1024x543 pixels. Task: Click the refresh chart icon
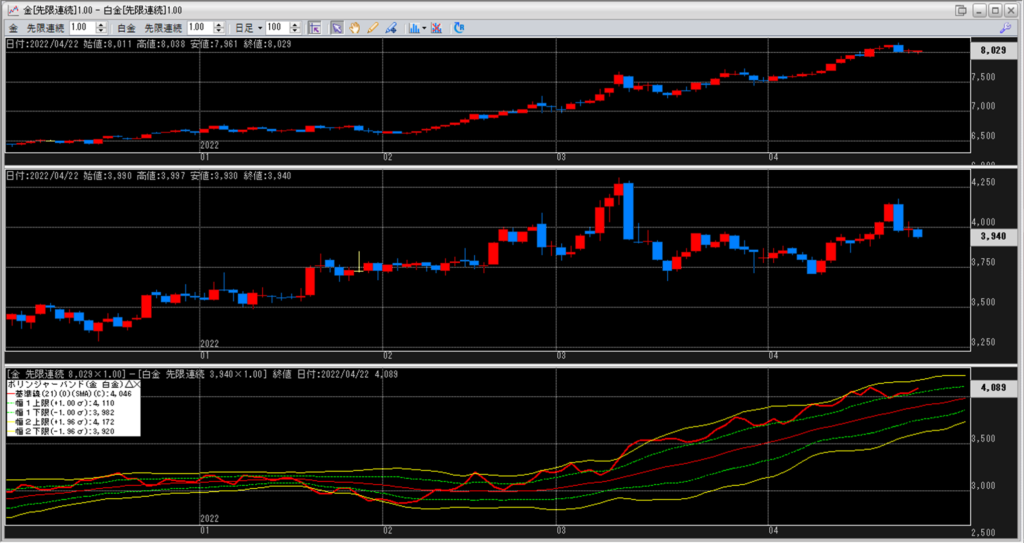[459, 27]
